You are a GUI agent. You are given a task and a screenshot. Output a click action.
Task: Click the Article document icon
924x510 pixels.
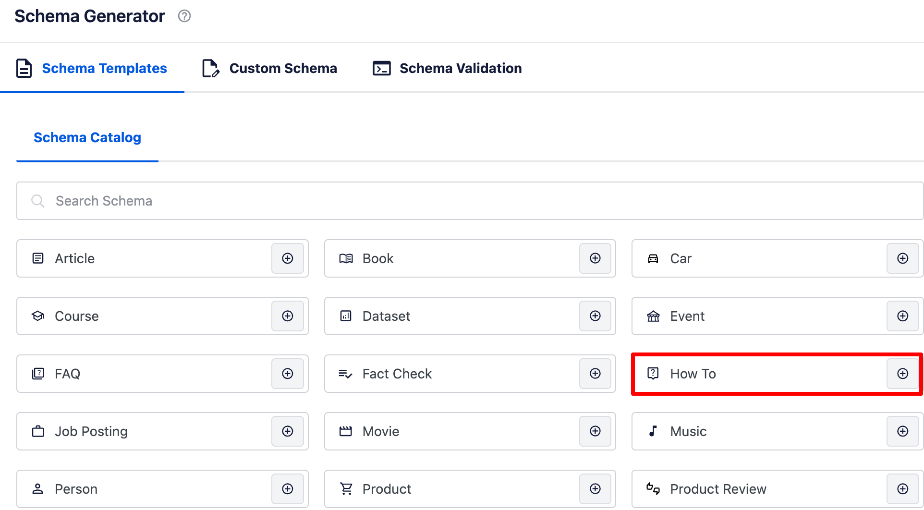tap(38, 258)
